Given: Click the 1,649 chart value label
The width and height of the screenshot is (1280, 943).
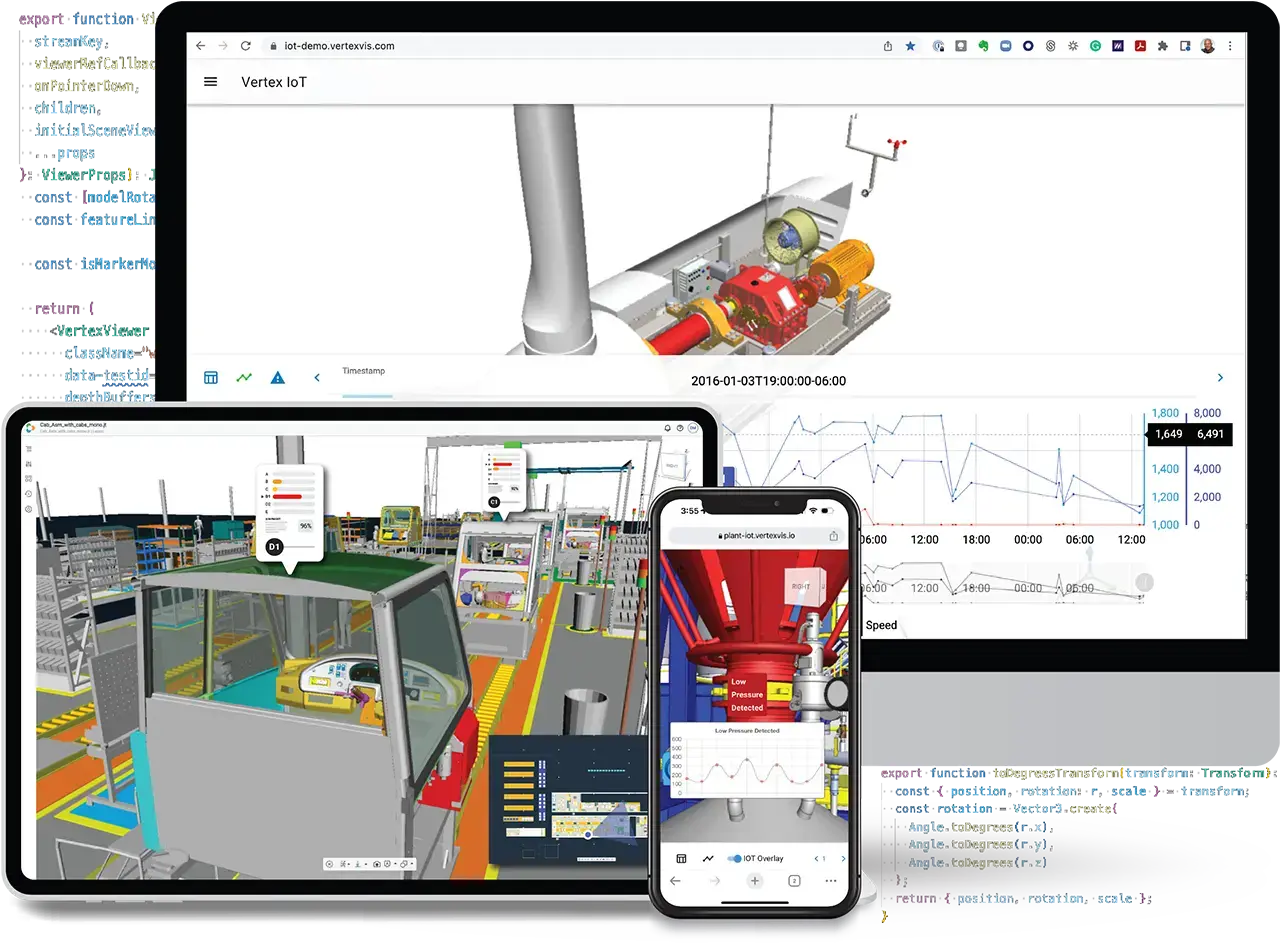Looking at the screenshot, I should [1168, 434].
